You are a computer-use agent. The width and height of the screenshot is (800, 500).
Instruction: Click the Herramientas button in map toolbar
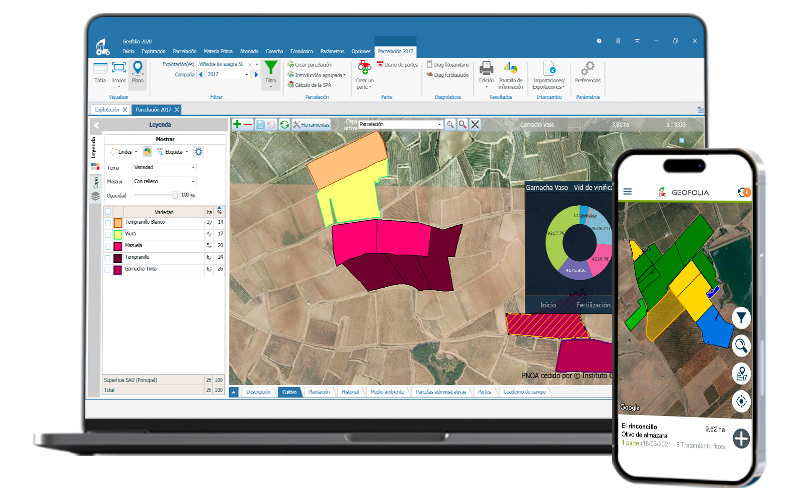311,124
